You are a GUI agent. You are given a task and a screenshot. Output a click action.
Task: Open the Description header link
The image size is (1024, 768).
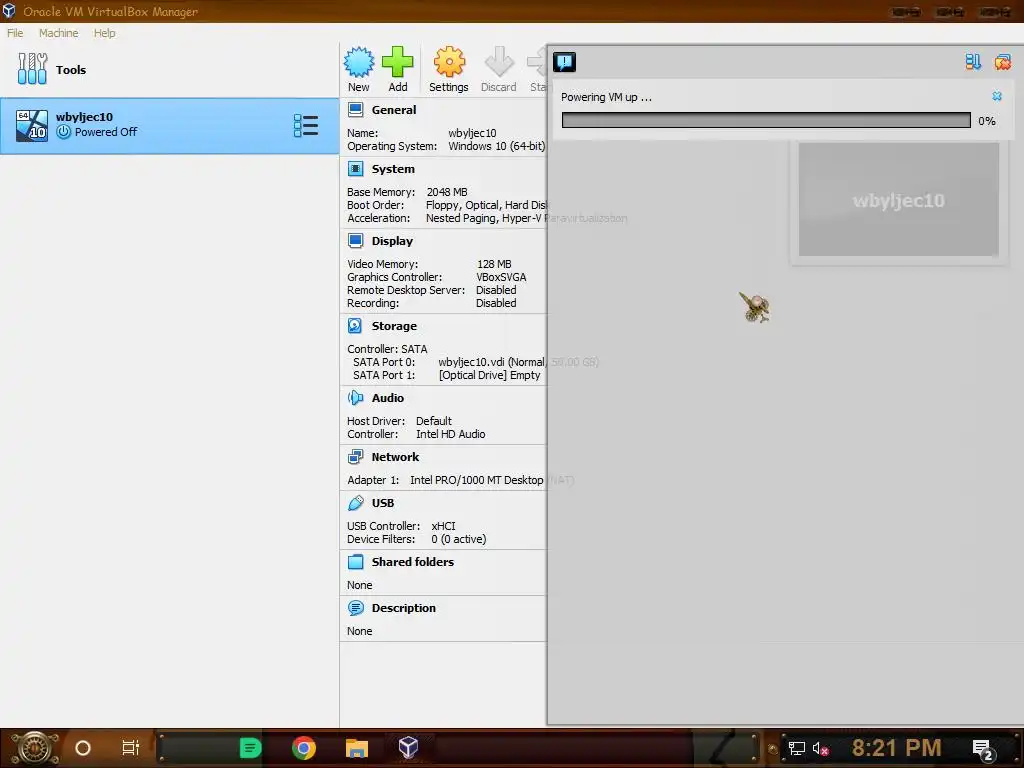pos(404,608)
